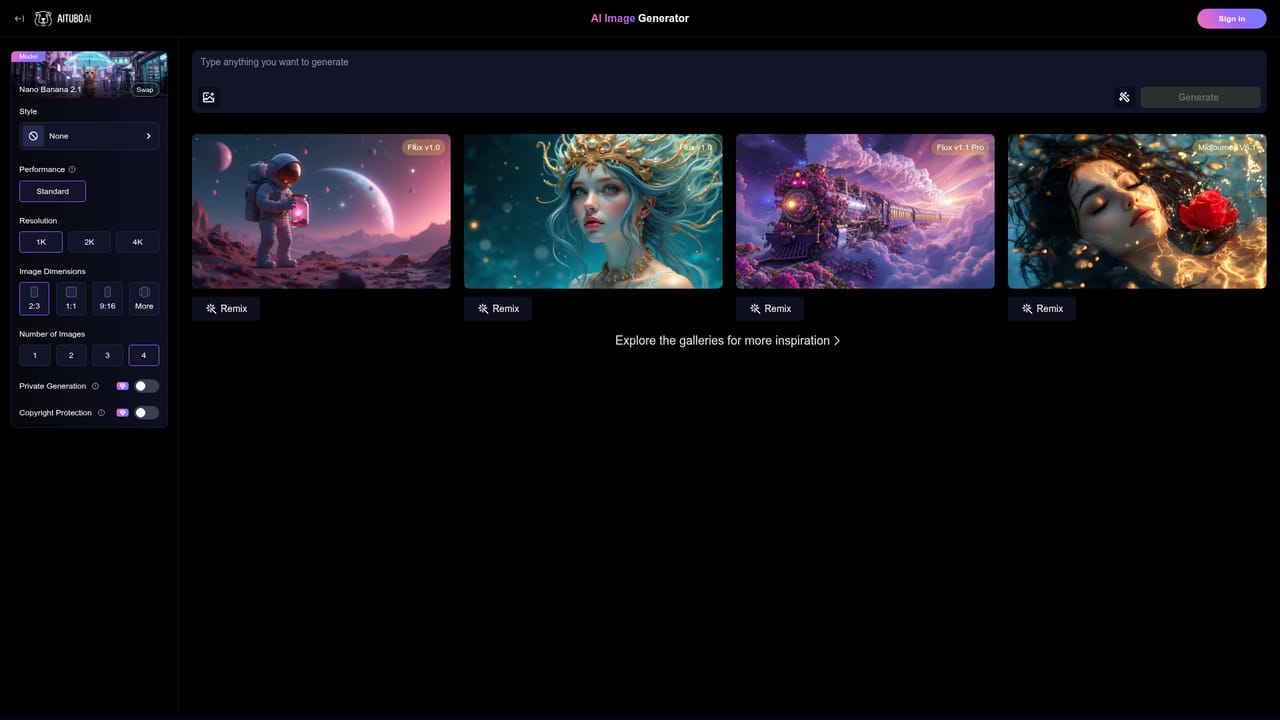Select 2K resolution

point(89,242)
